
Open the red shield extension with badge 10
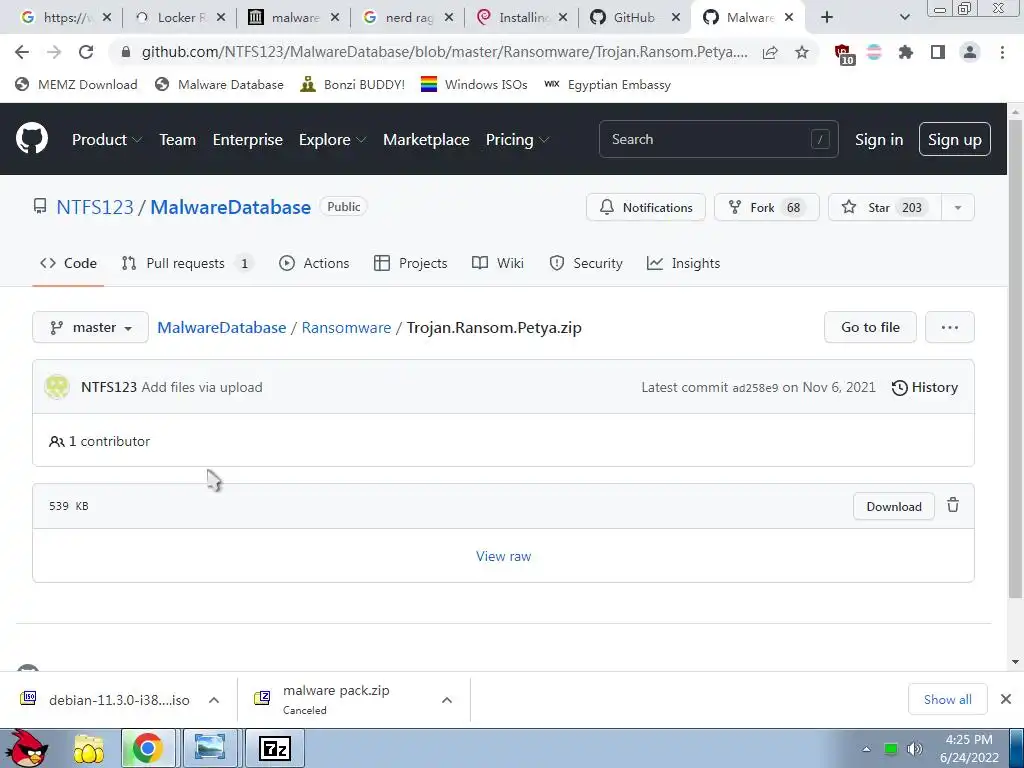click(x=844, y=54)
